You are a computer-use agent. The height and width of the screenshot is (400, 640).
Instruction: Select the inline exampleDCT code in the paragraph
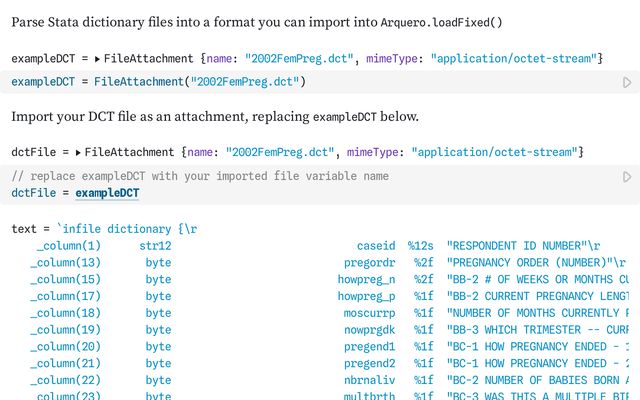click(344, 117)
